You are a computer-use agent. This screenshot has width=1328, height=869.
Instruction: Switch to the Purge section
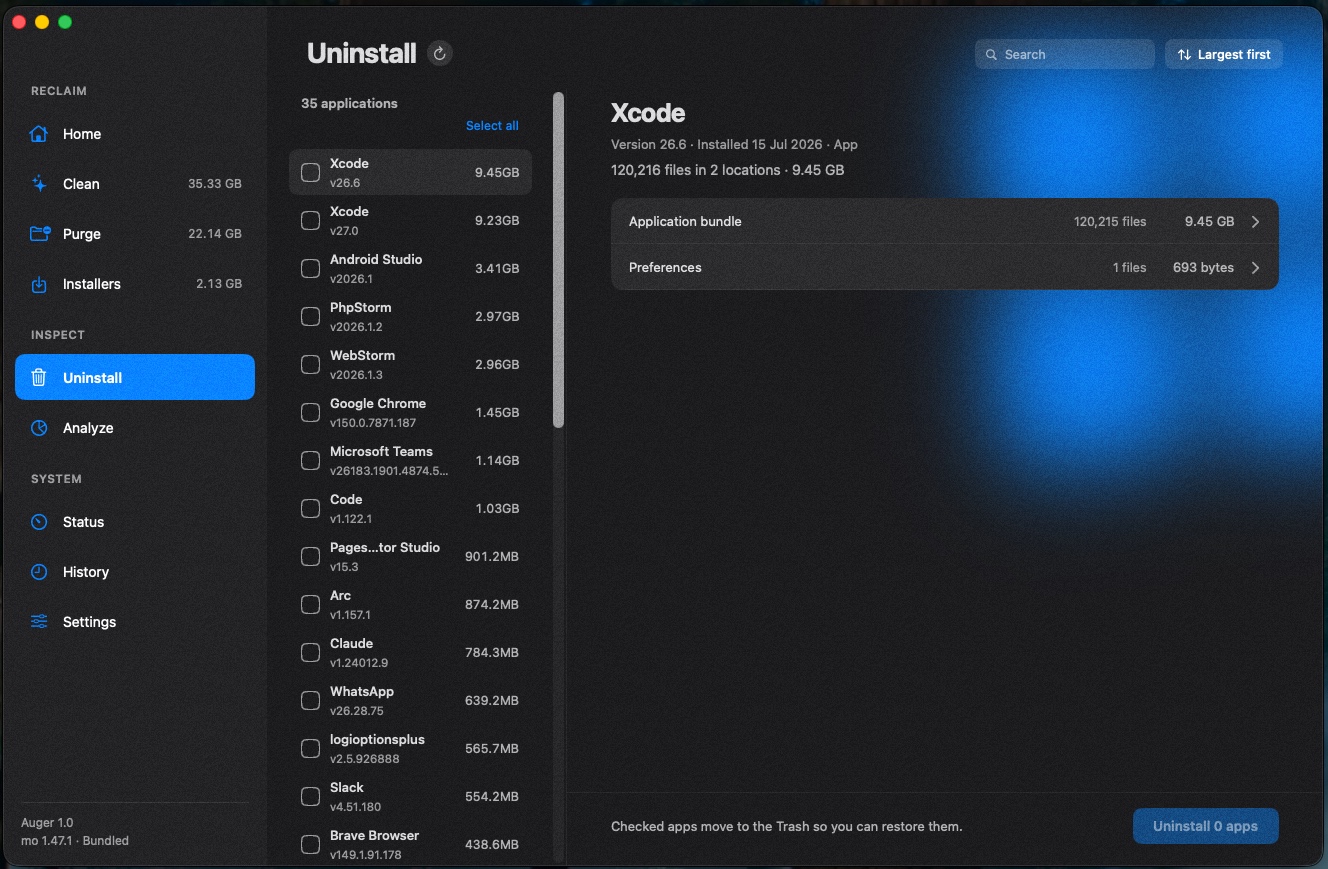pyautogui.click(x=135, y=234)
